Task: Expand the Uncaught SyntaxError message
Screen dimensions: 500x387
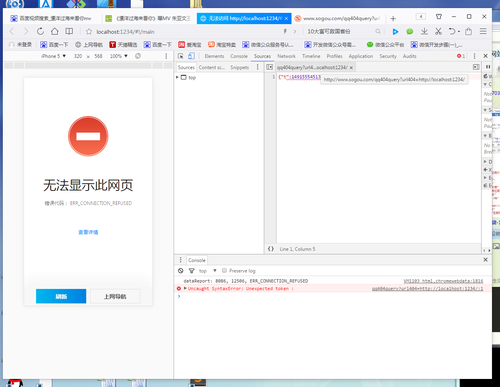Action: (185, 288)
